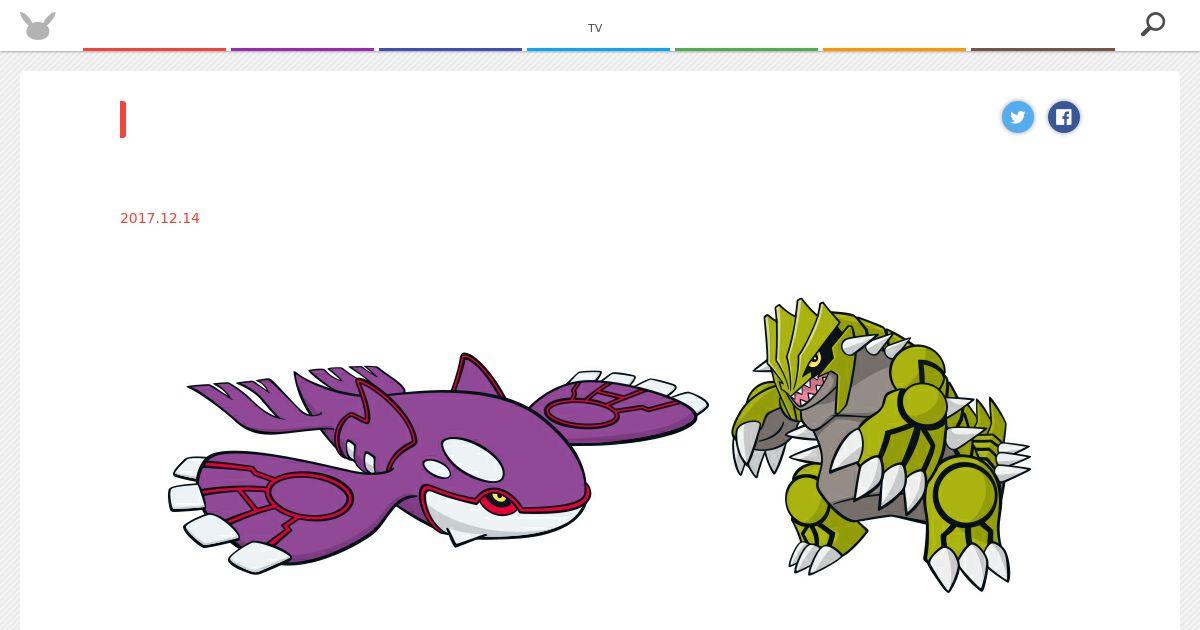Viewport: 1200px width, 630px height.
Task: Share the article via Facebook icon
Action: 1064,117
